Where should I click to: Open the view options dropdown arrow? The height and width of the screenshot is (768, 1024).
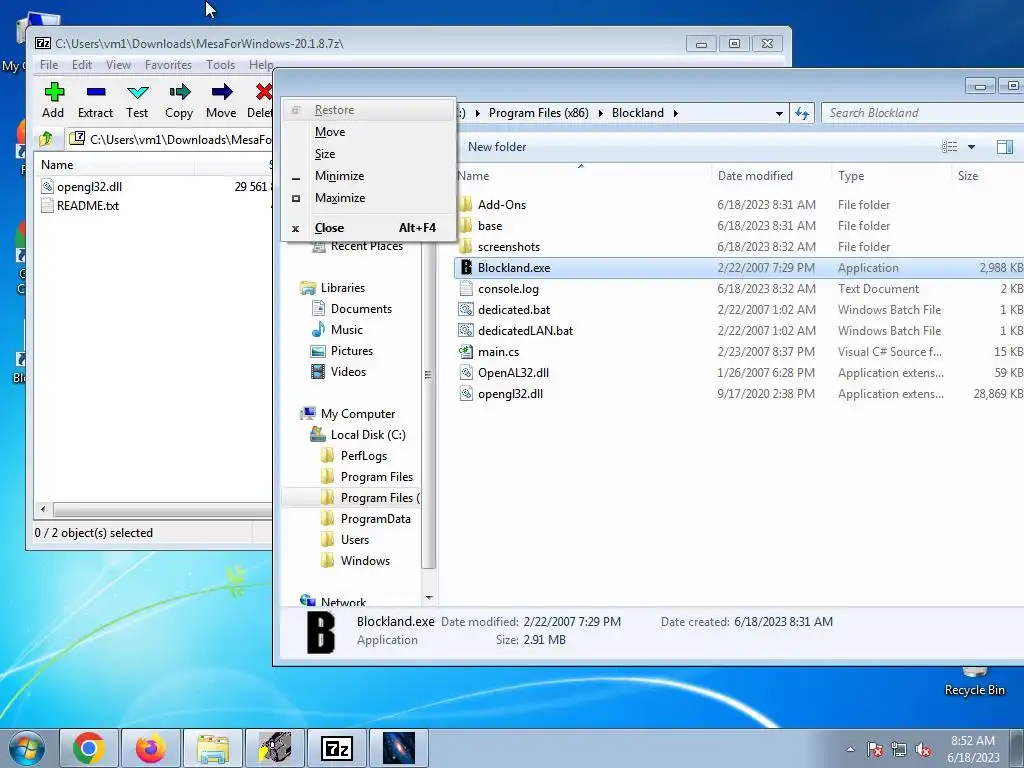coord(972,147)
